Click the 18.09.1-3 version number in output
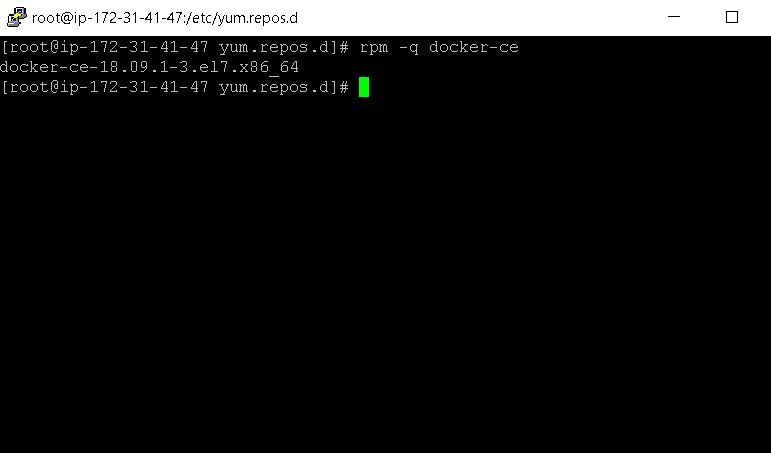 [140, 67]
